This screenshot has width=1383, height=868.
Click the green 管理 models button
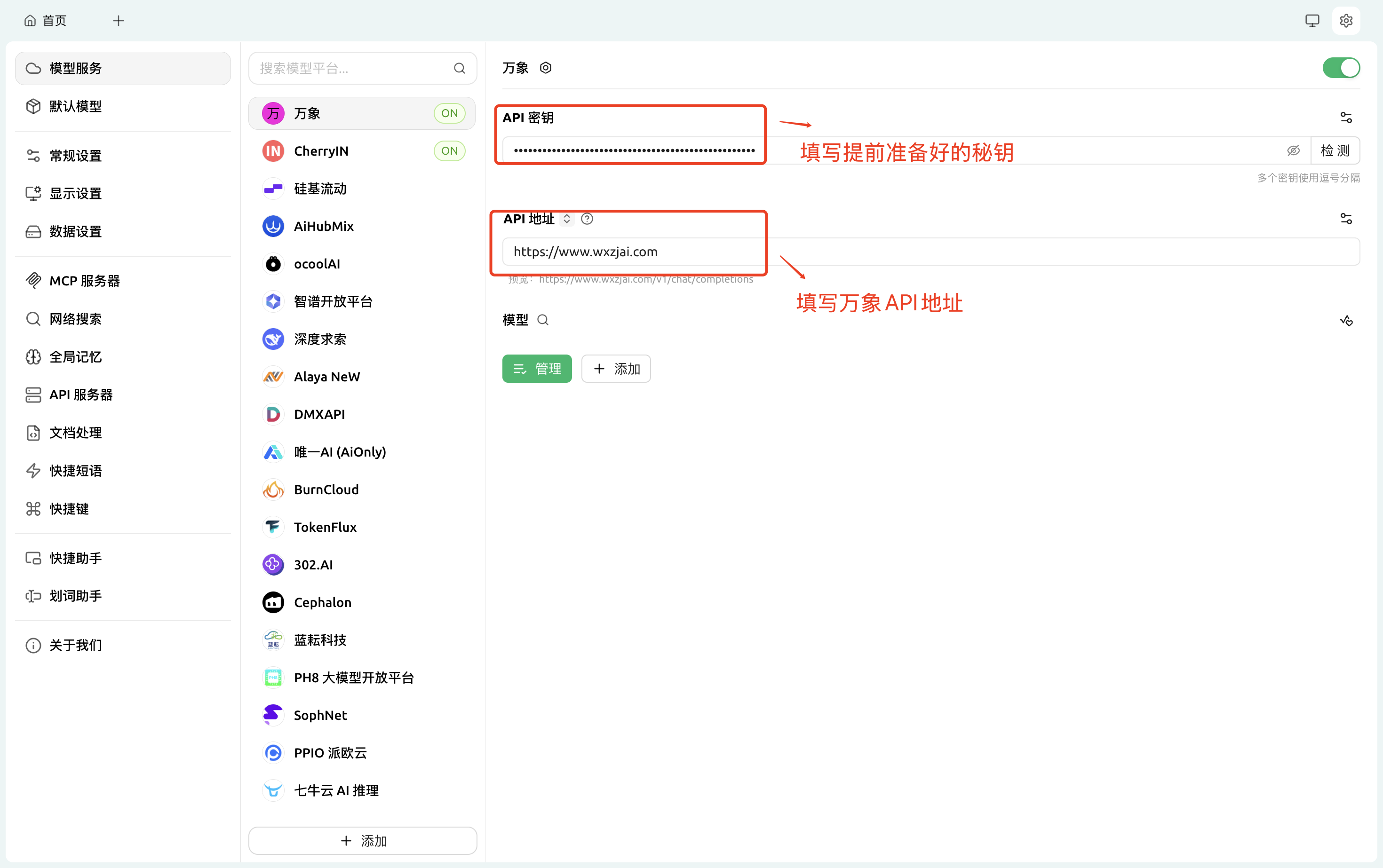pos(536,369)
